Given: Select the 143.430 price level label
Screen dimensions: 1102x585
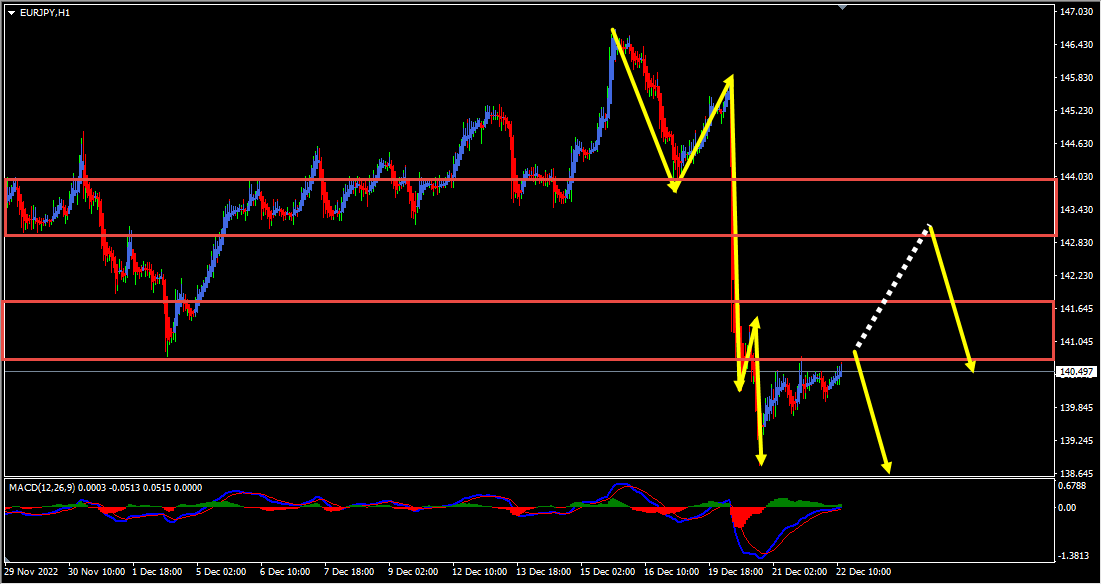Looking at the screenshot, I should (x=1075, y=210).
